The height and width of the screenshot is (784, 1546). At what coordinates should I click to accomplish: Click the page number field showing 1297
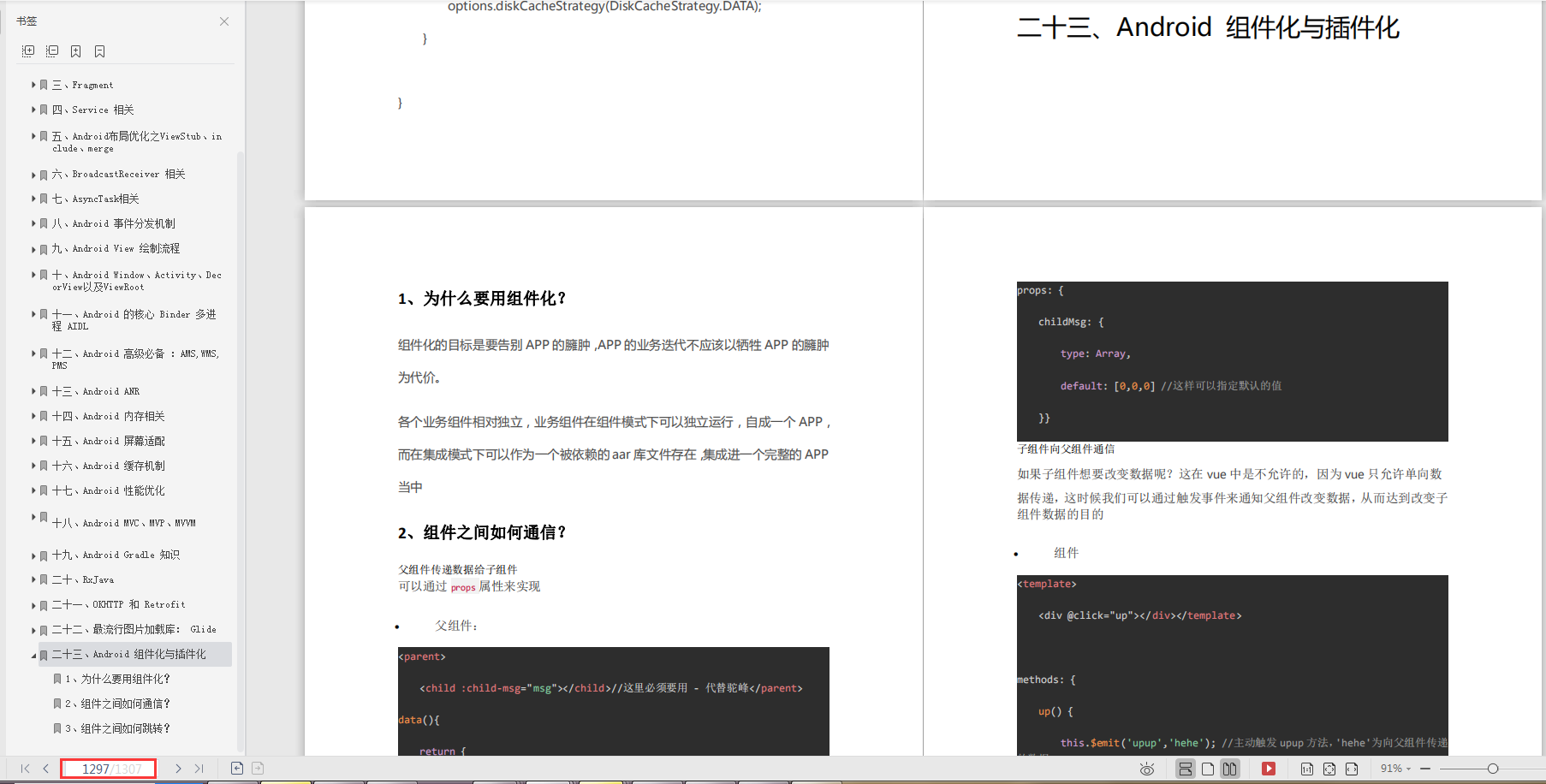pyautogui.click(x=109, y=769)
